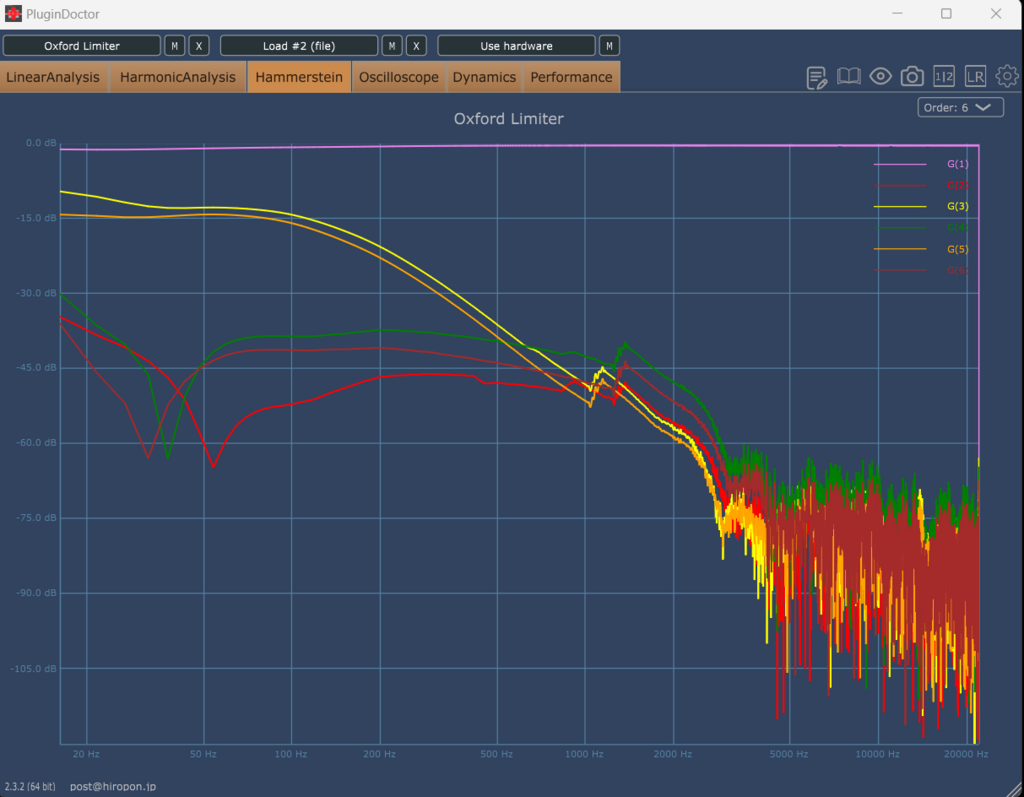Toggle G(6) curve in legend

coord(921,270)
